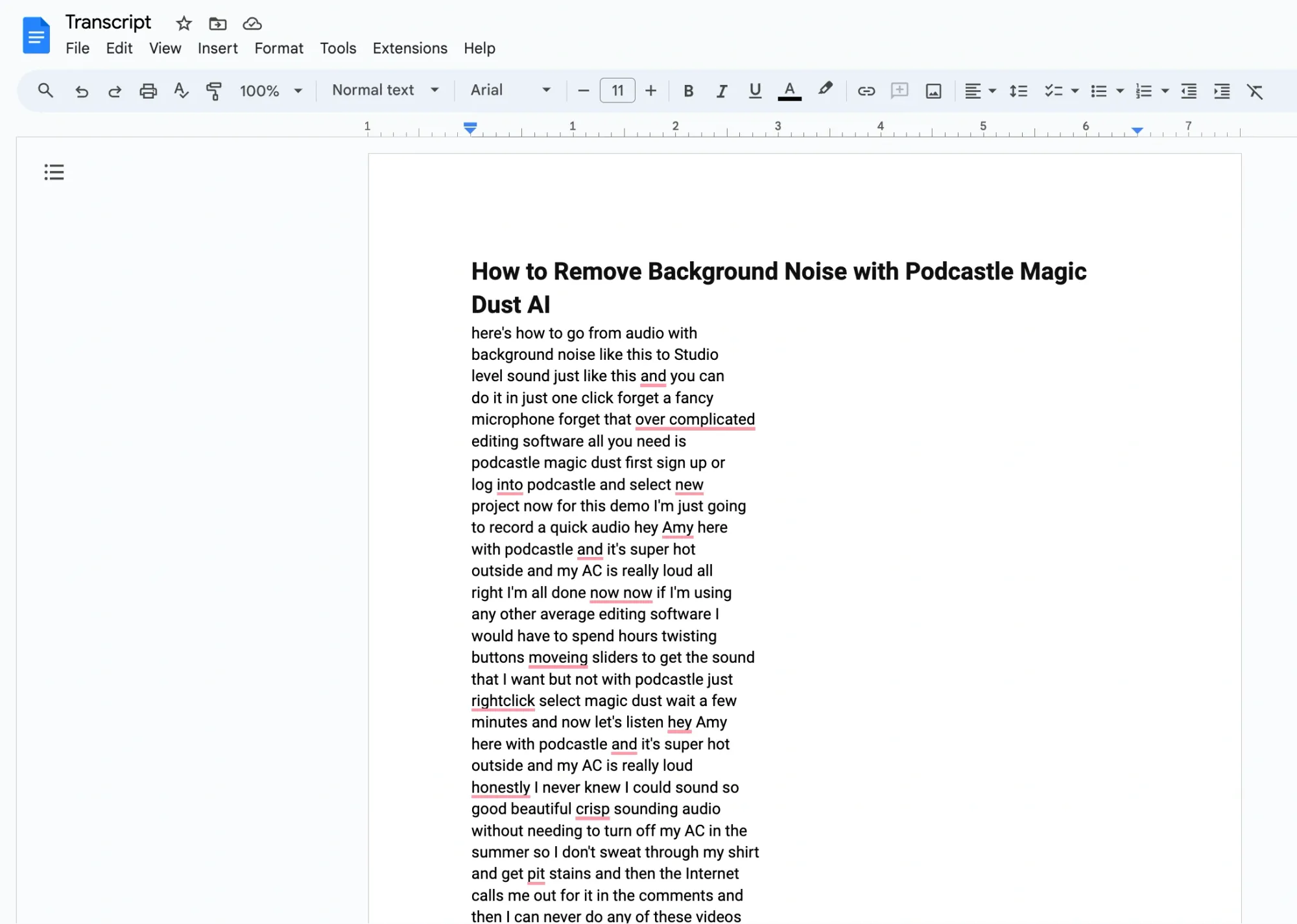Show the document outline panel
Screen dimensions: 1297x924
54,172
